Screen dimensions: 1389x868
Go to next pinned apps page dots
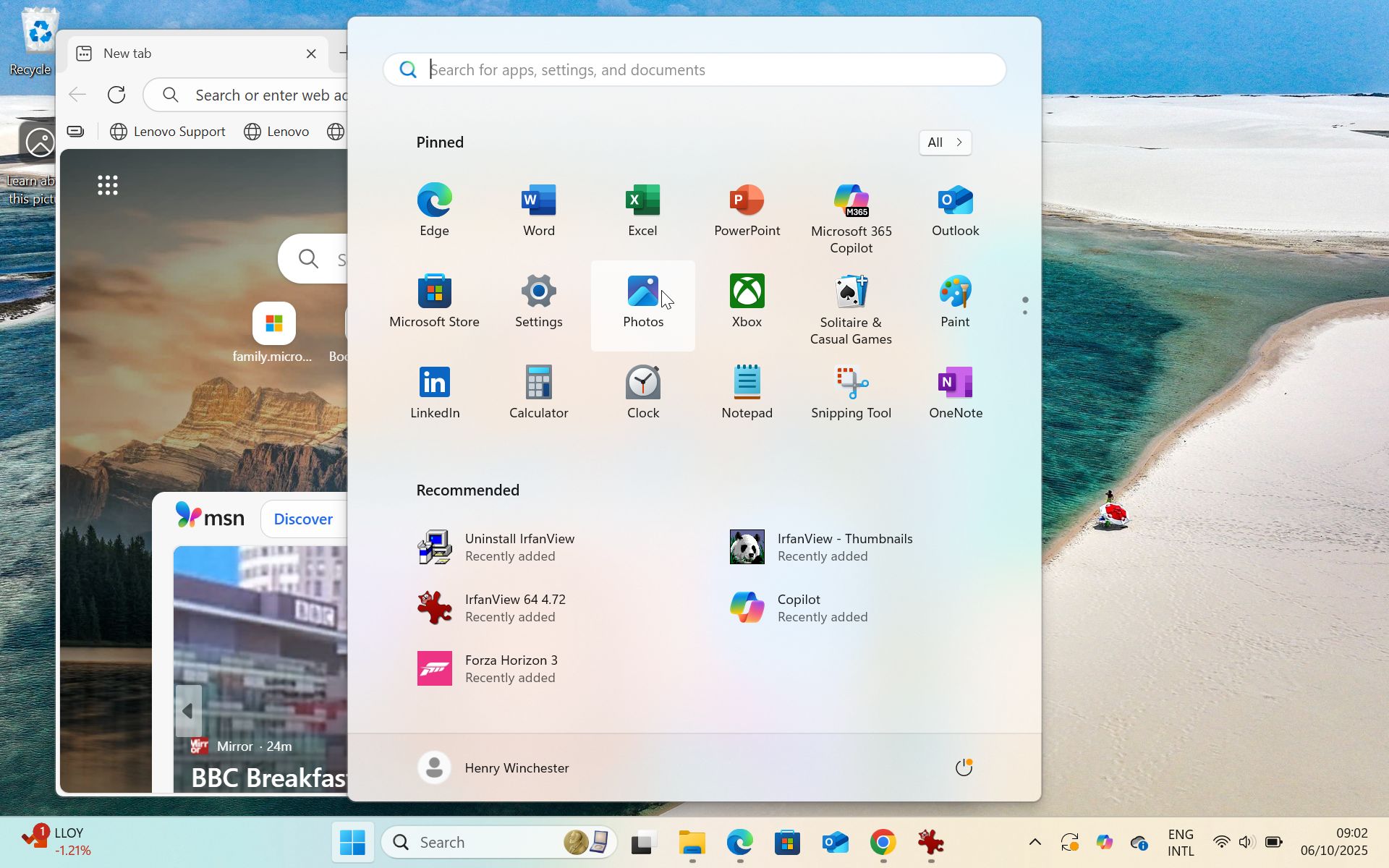[x=1024, y=306]
